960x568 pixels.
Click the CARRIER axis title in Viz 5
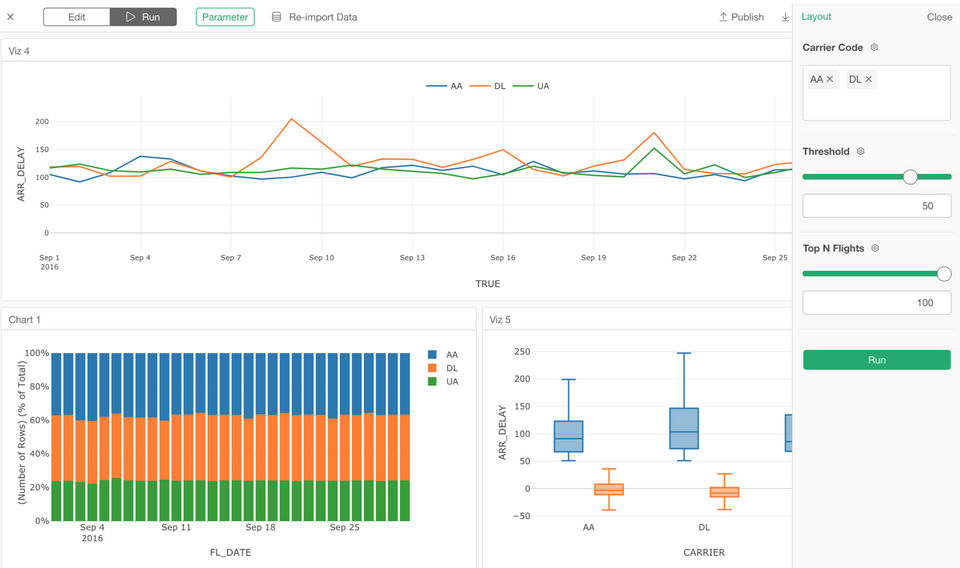click(704, 552)
